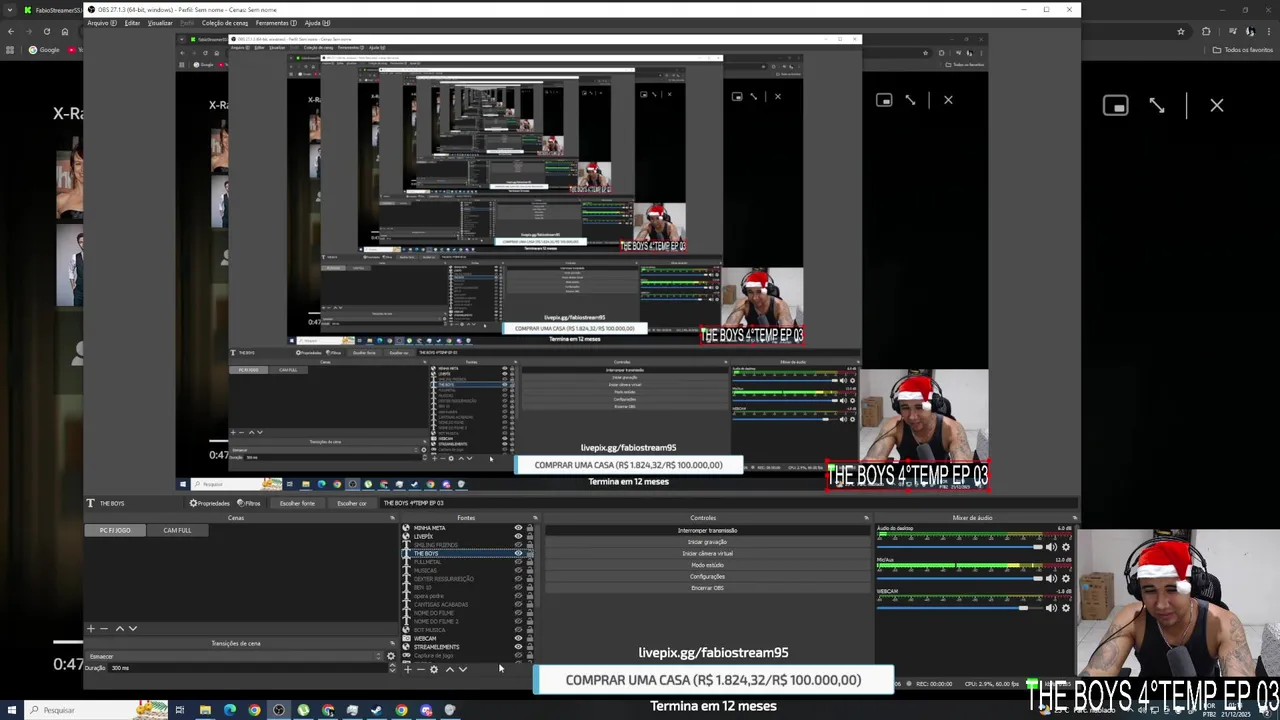Increase transition Duração with up arrow

click(x=392, y=665)
